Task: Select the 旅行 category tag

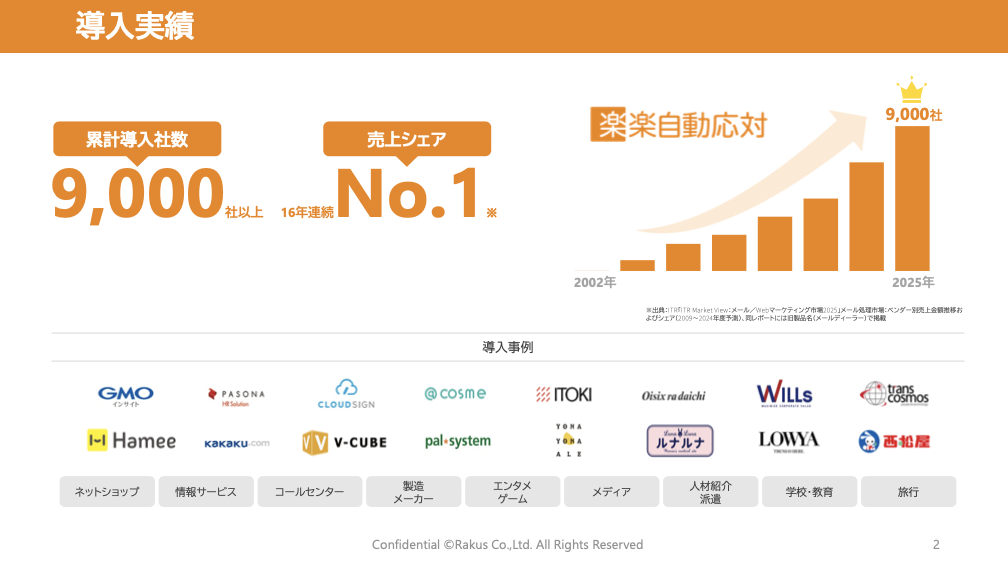Action: coord(908,491)
